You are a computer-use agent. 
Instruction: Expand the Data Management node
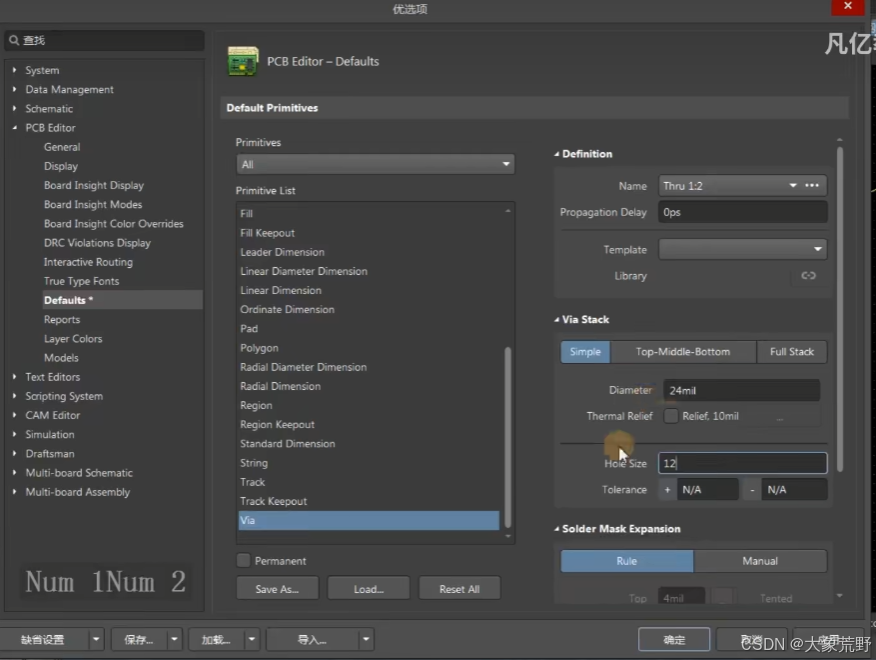pos(15,89)
